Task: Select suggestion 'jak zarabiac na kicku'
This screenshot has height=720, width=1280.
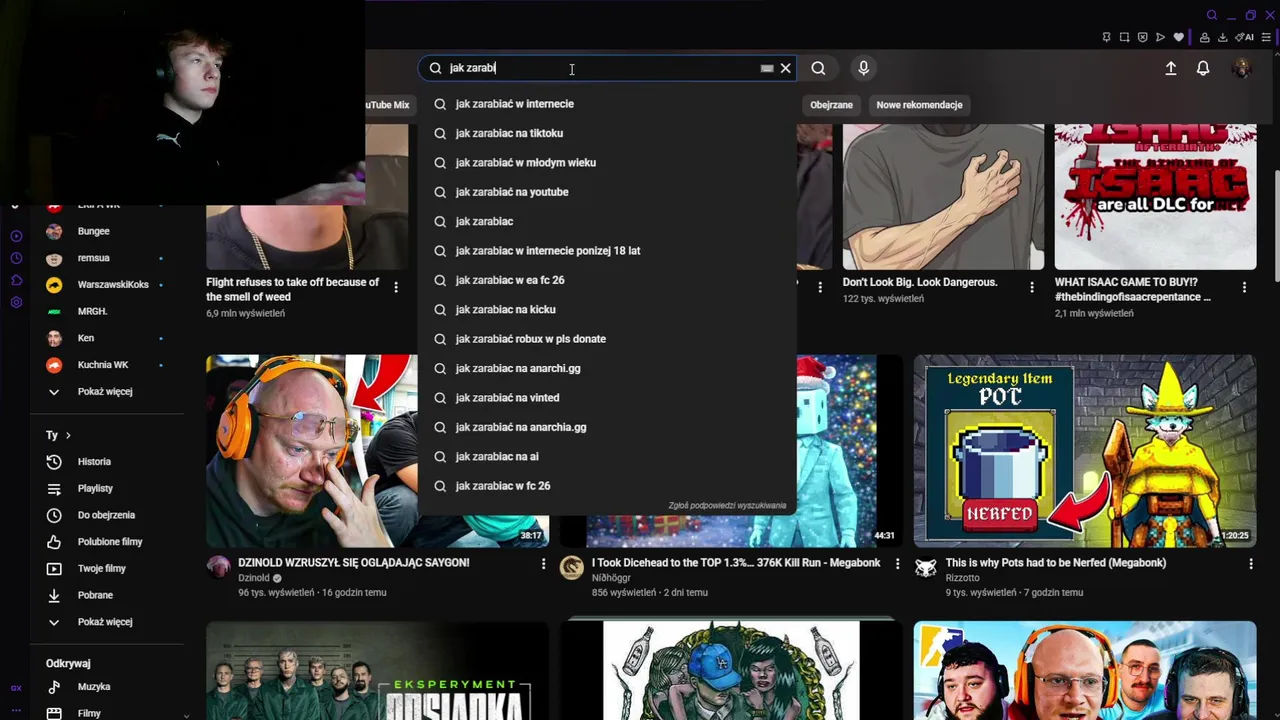Action: pos(607,309)
